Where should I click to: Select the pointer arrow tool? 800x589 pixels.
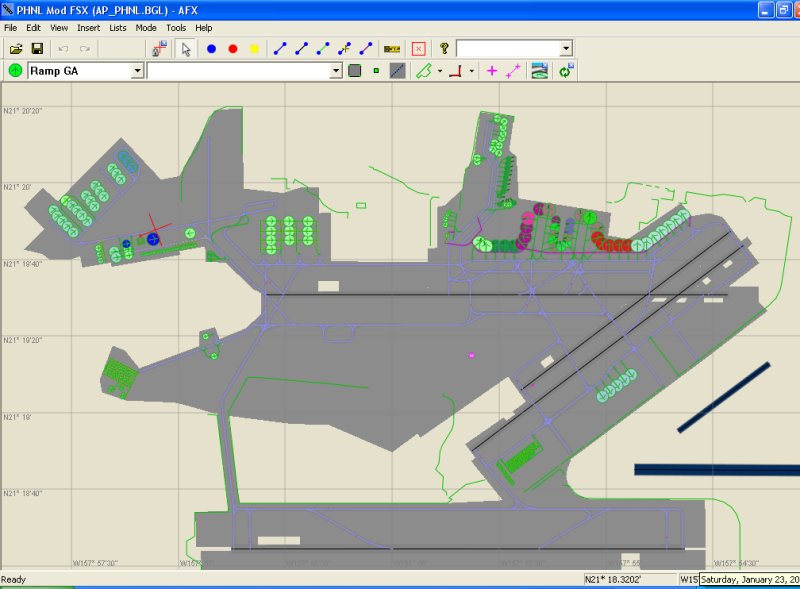pos(186,48)
